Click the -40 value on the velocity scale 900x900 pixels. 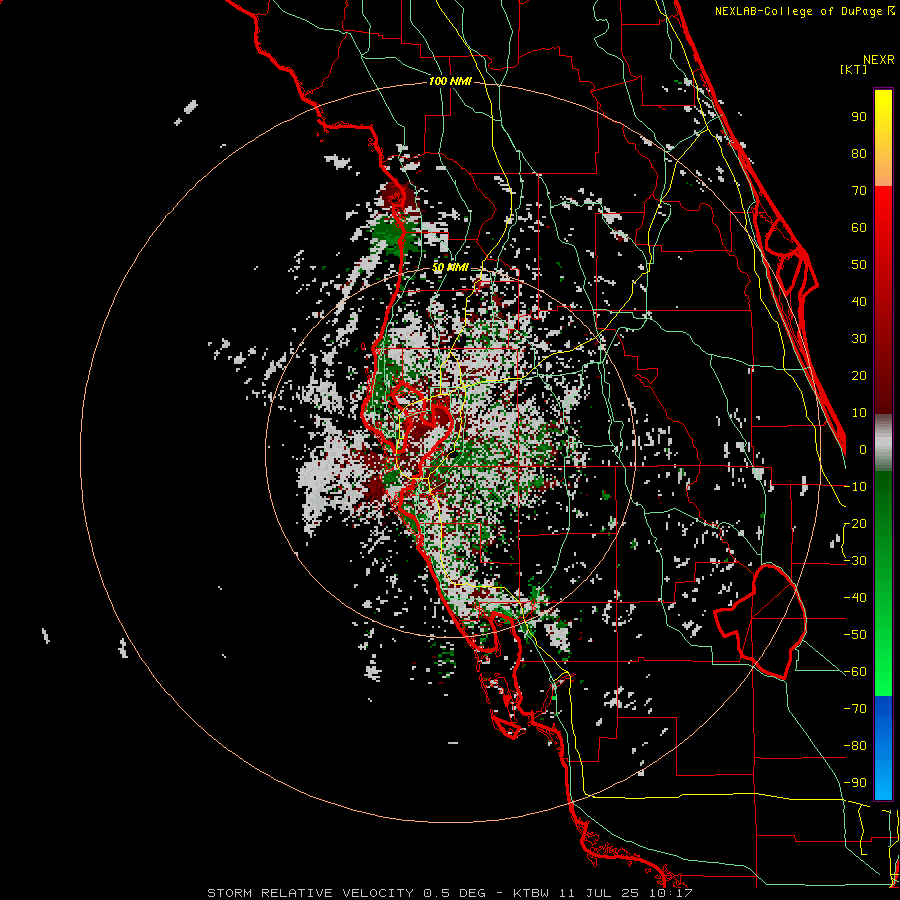click(x=855, y=598)
